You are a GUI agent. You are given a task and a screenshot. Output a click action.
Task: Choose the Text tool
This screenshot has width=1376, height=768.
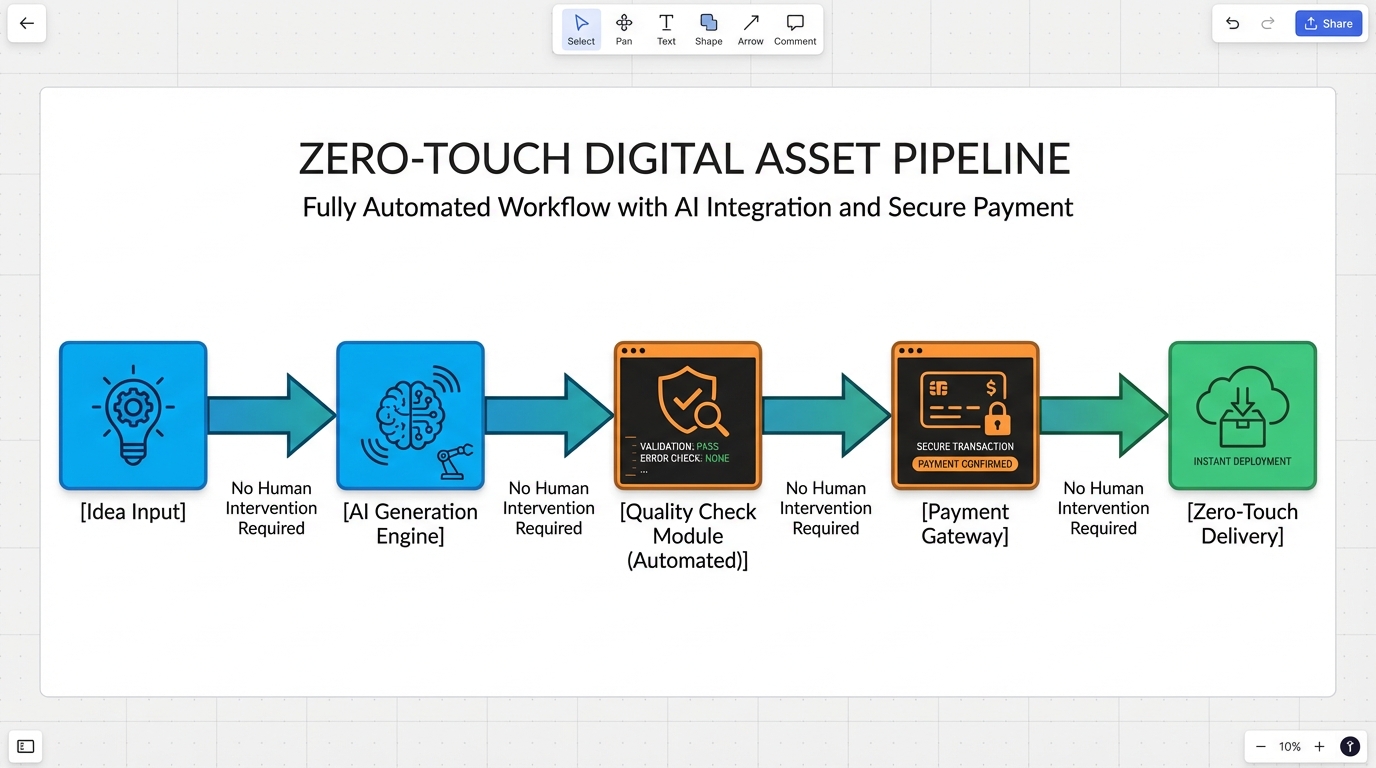(x=666, y=30)
